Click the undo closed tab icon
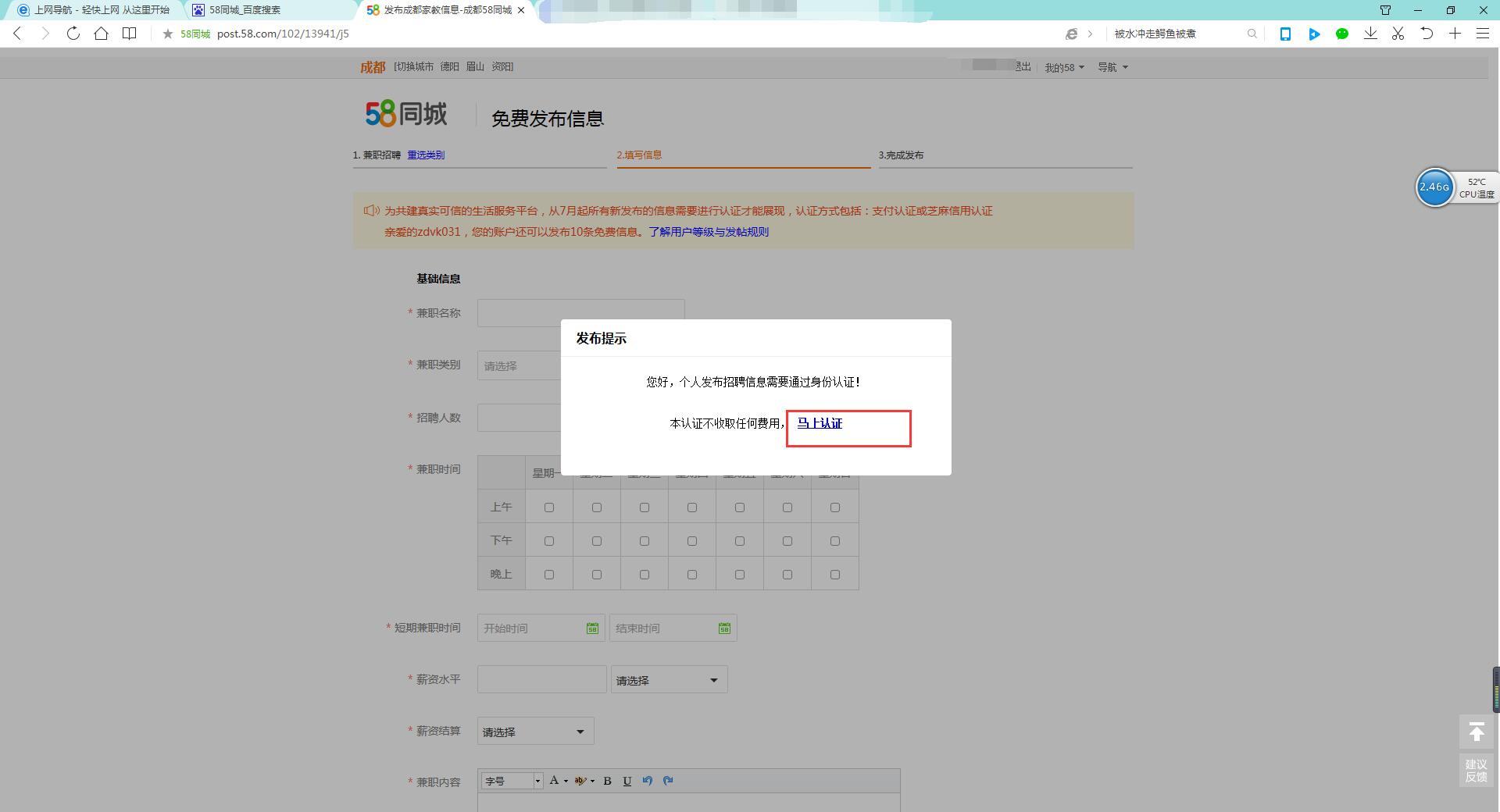Image resolution: width=1500 pixels, height=812 pixels. point(1427,34)
